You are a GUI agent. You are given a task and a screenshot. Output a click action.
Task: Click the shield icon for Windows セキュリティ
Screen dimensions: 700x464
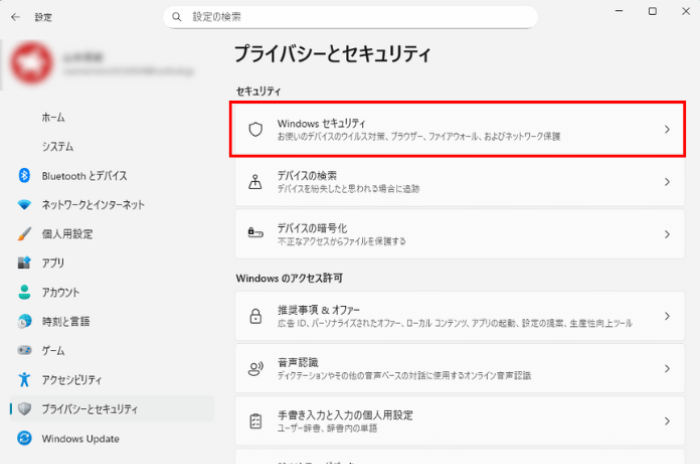(255, 129)
